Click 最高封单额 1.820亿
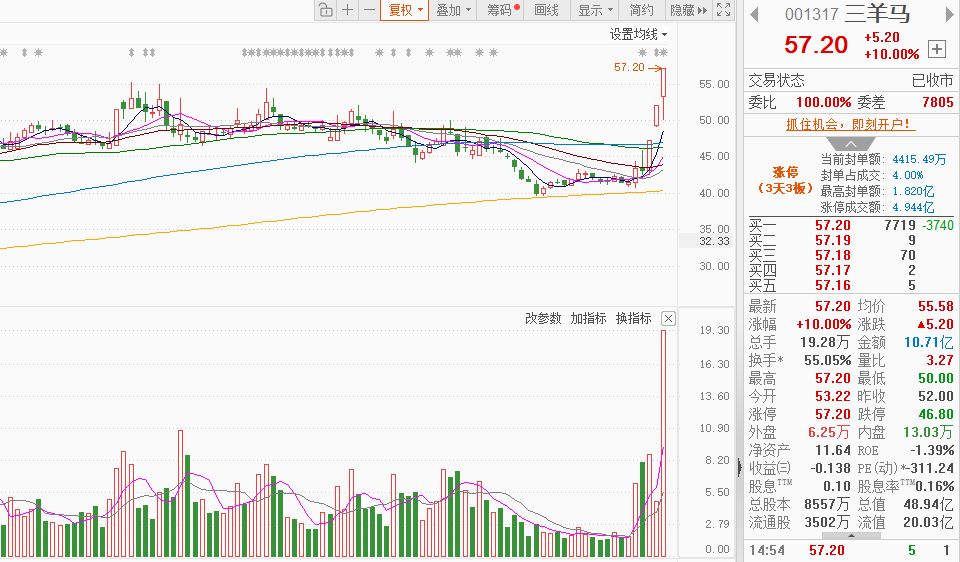This screenshot has height=562, width=960. 913,191
